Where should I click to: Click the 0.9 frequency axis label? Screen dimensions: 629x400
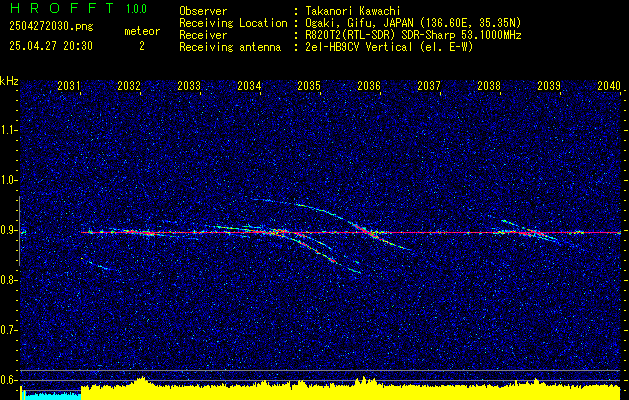coord(8,230)
